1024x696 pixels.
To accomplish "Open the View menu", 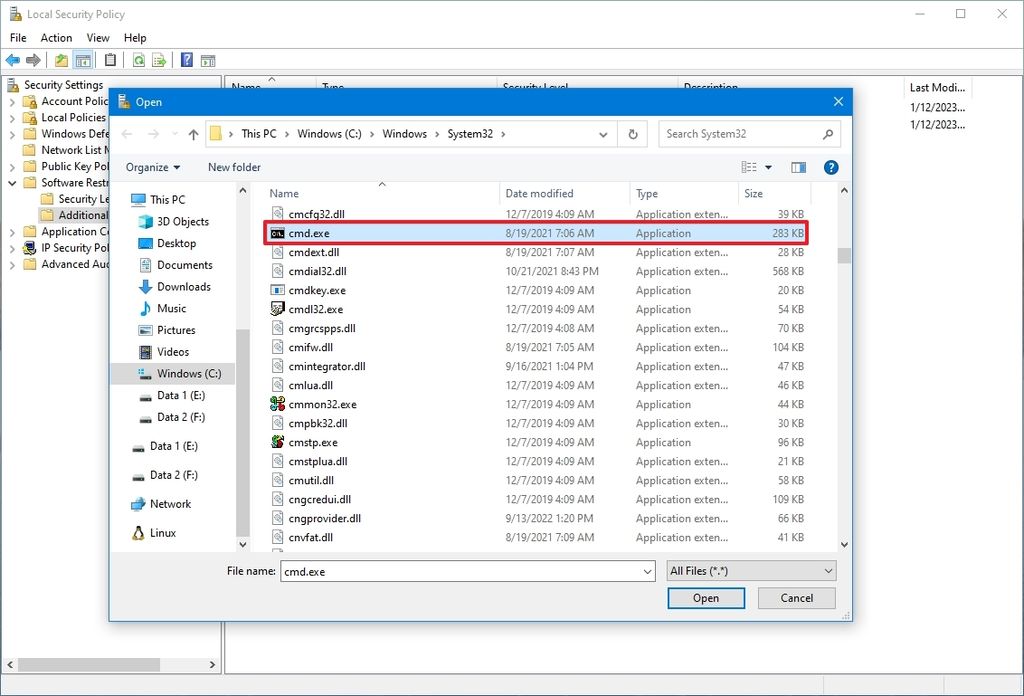I will (97, 37).
